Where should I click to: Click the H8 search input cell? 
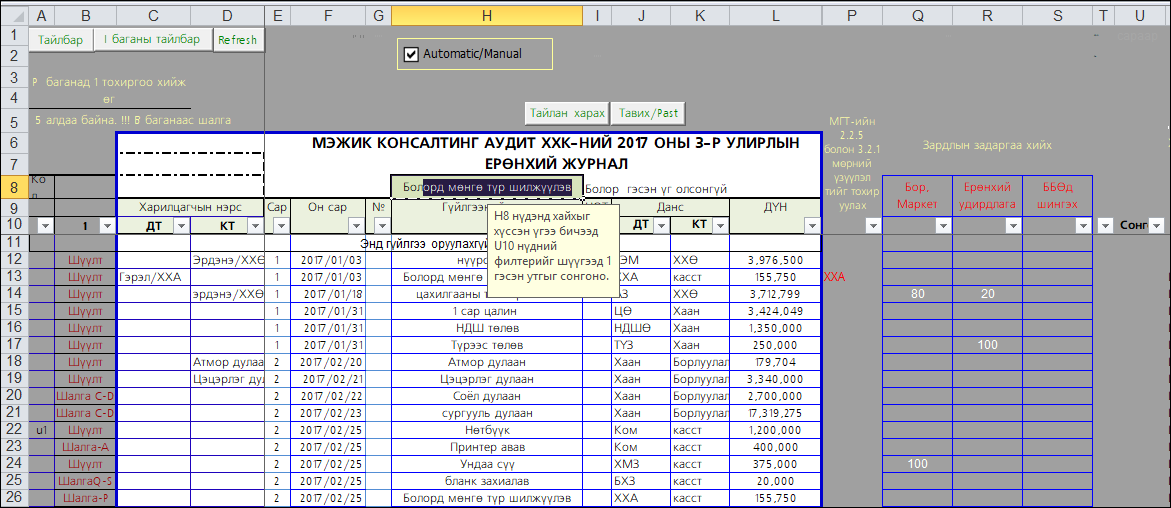click(486, 187)
